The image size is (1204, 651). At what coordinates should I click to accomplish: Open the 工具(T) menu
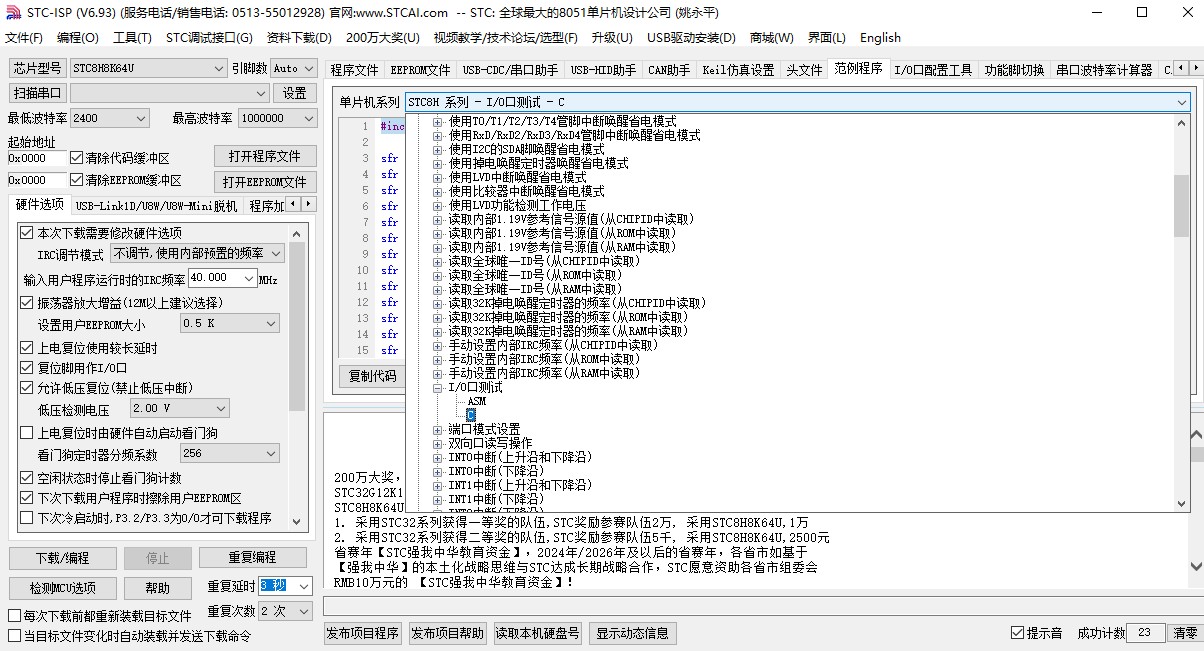(132, 38)
